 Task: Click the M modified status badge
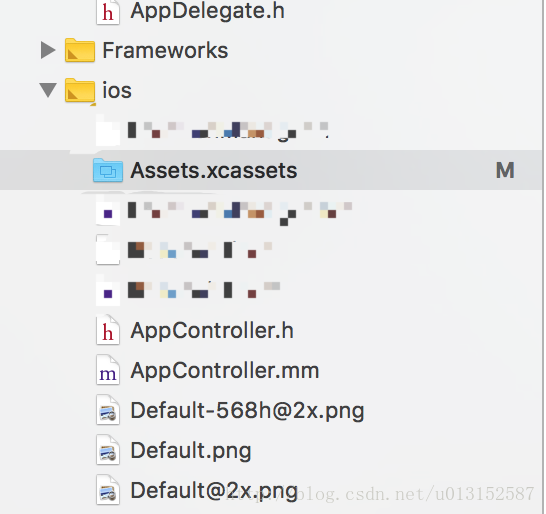click(505, 170)
